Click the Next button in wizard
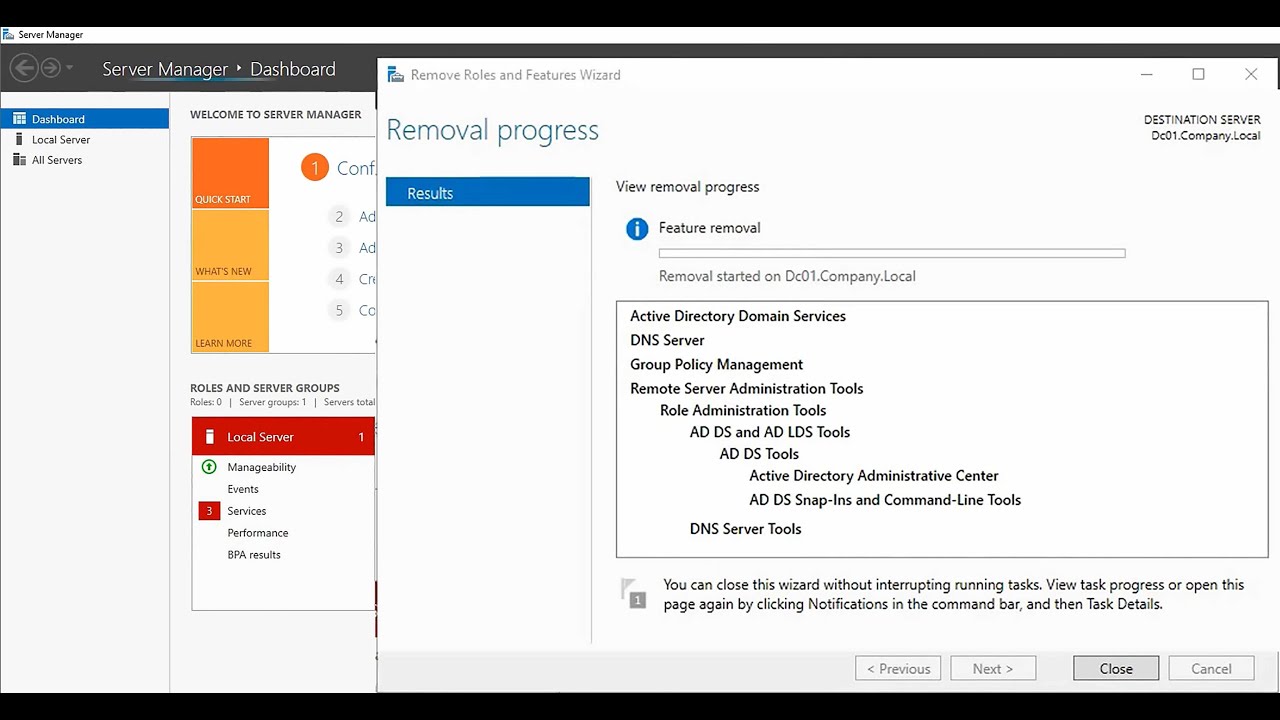This screenshot has width=1280, height=720. click(993, 669)
